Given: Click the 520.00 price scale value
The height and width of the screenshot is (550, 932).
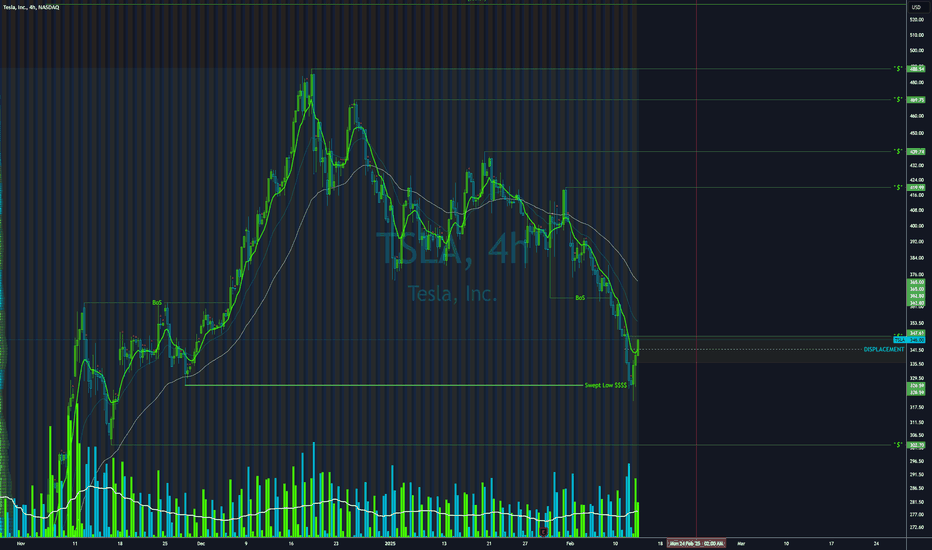Looking at the screenshot, I should coord(917,20).
